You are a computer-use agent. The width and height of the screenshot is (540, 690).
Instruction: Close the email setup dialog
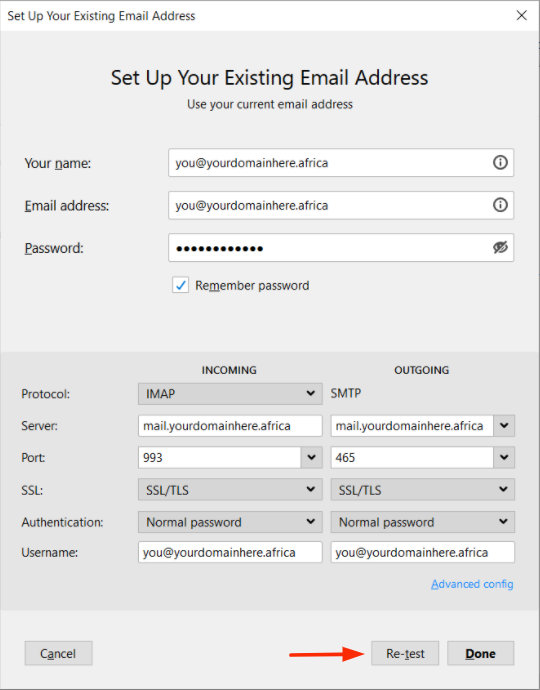pos(522,15)
